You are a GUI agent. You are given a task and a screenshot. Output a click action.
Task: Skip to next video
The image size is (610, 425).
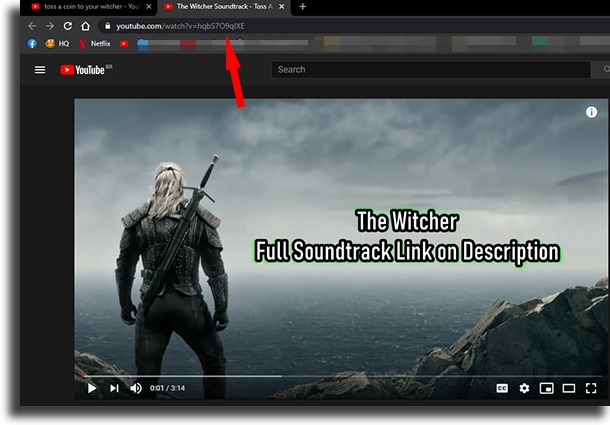point(114,388)
